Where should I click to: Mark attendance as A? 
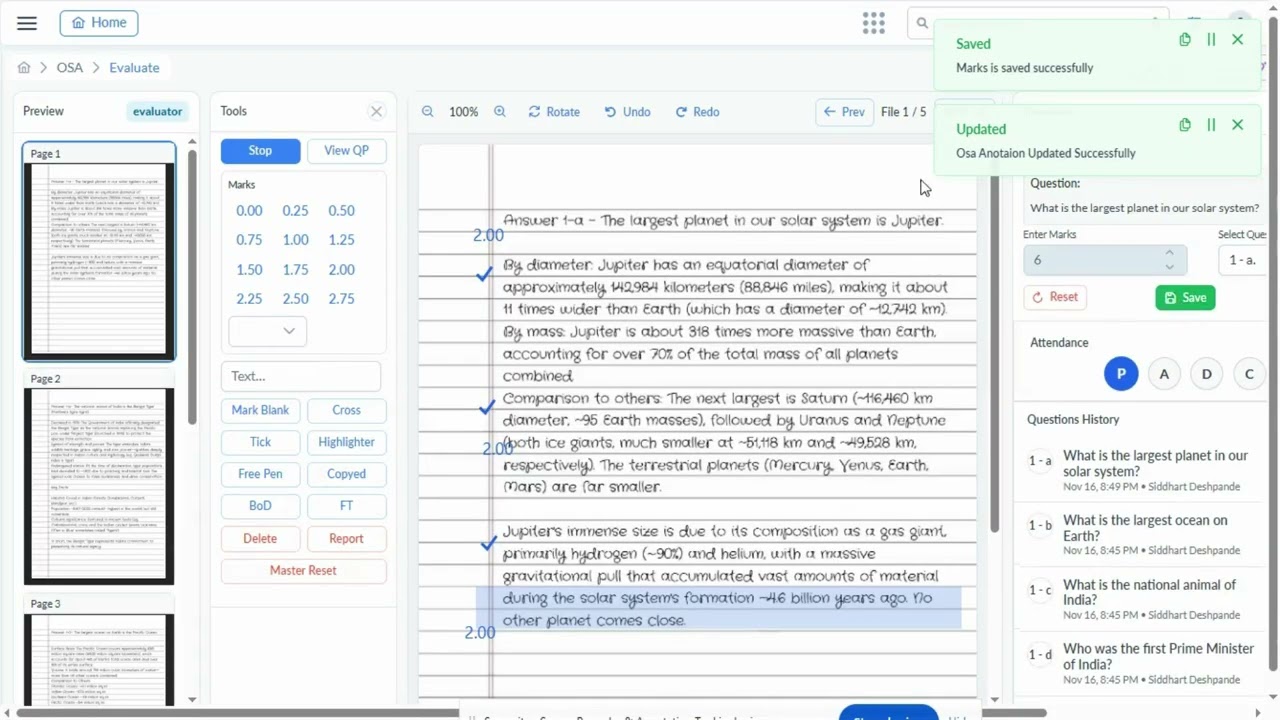[1164, 374]
